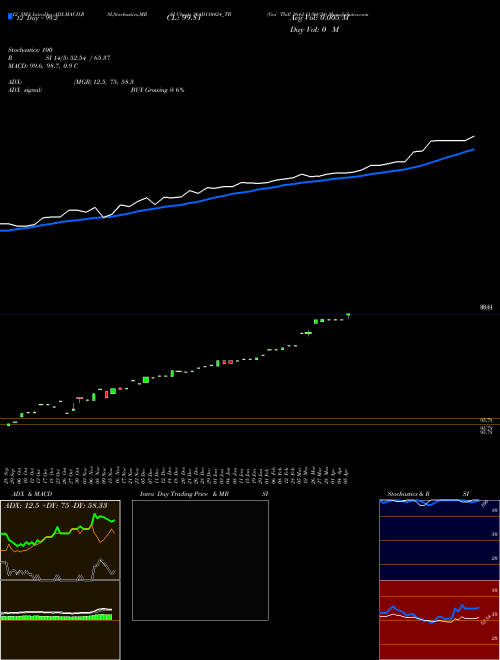
Task: Click the '12 Day = 99.2' SMA label
Action: [x=35, y=19]
